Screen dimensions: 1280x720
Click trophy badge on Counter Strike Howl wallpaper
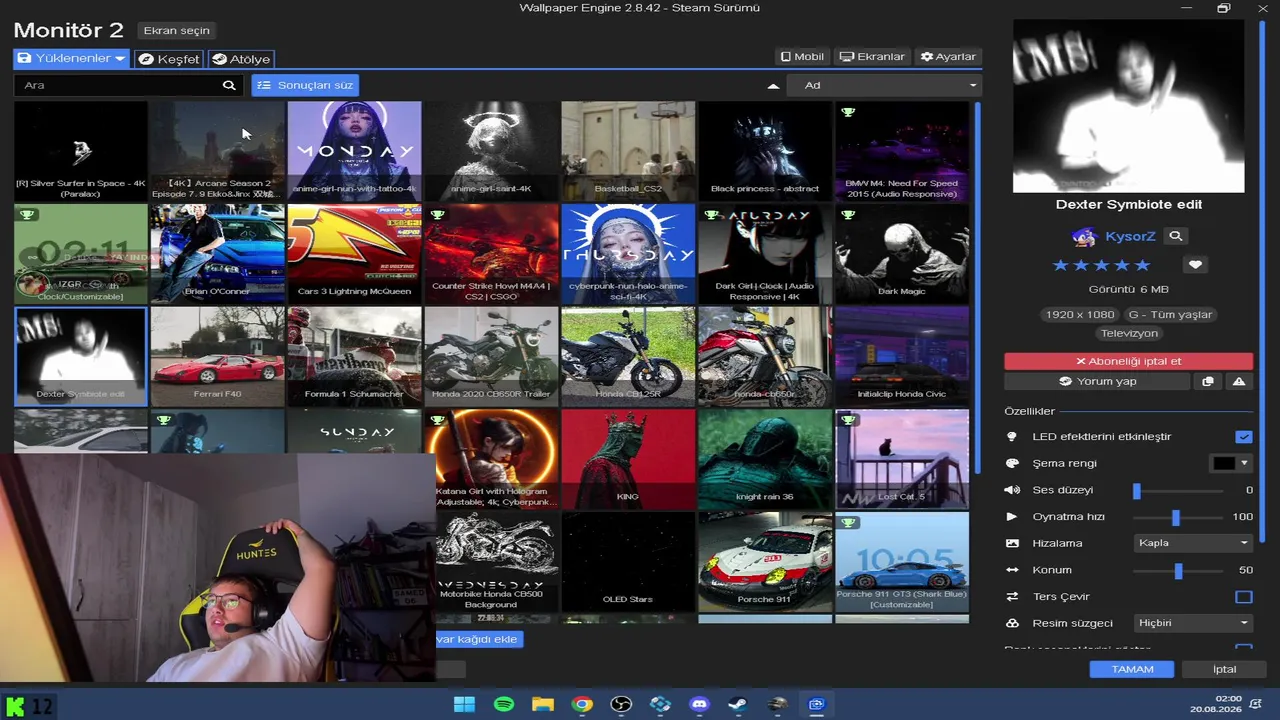[x=437, y=215]
